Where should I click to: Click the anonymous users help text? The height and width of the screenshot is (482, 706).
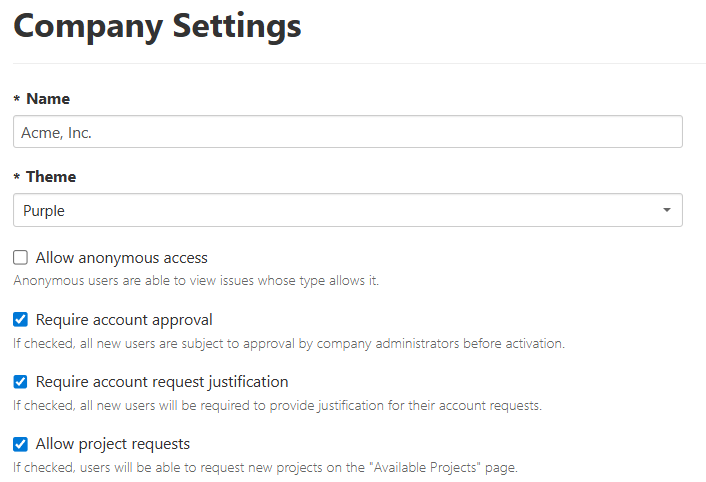click(196, 280)
